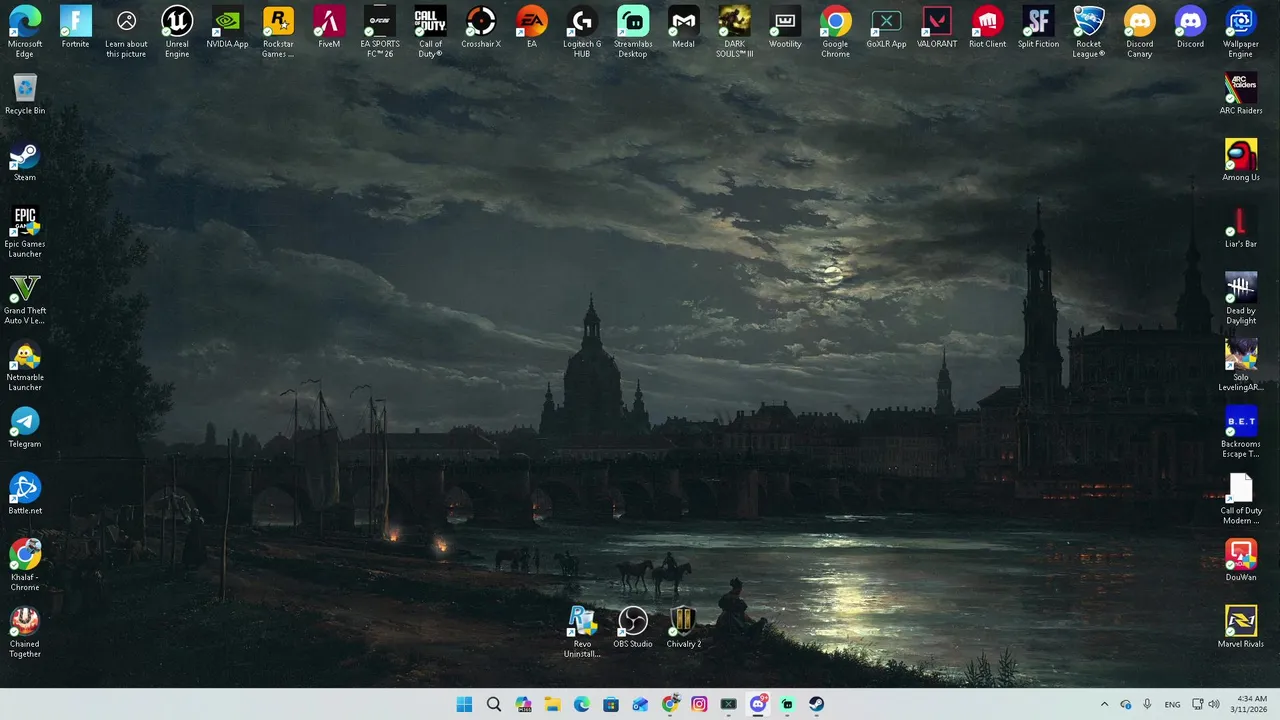Select the 'Khalaf - Chrome' profile shortcut
This screenshot has width=1280, height=720.
pyautogui.click(x=25, y=565)
